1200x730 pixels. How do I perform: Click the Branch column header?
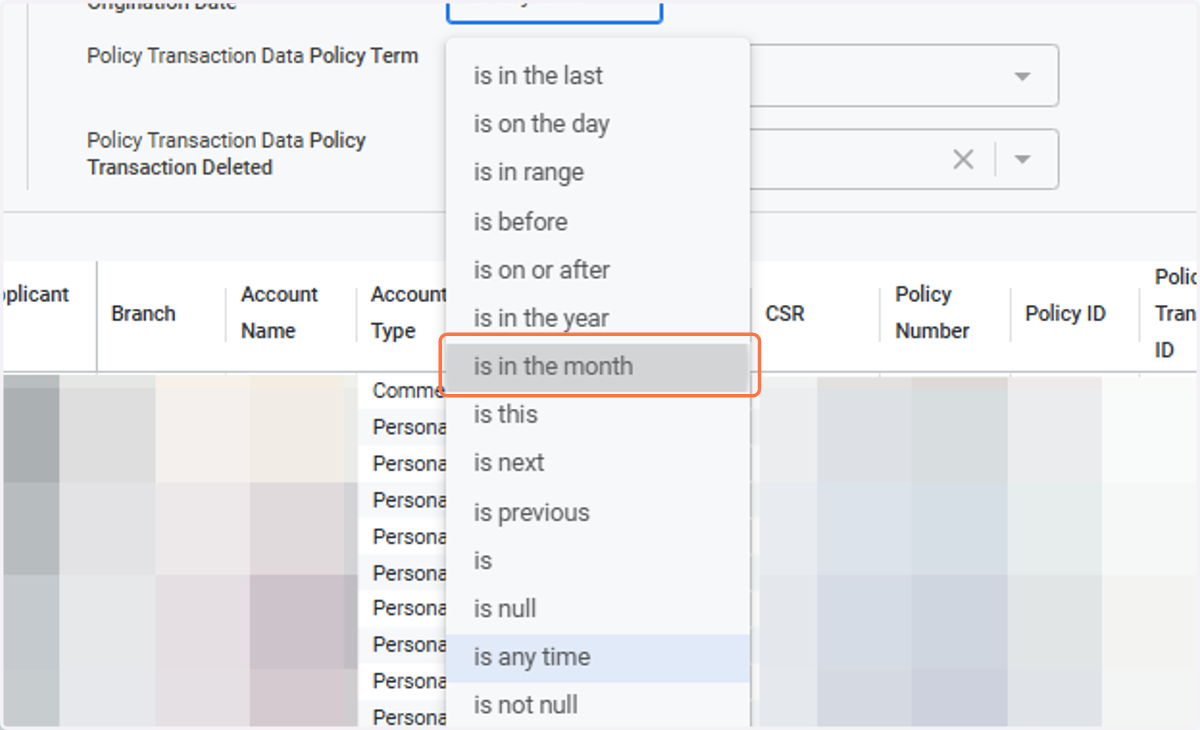click(143, 313)
